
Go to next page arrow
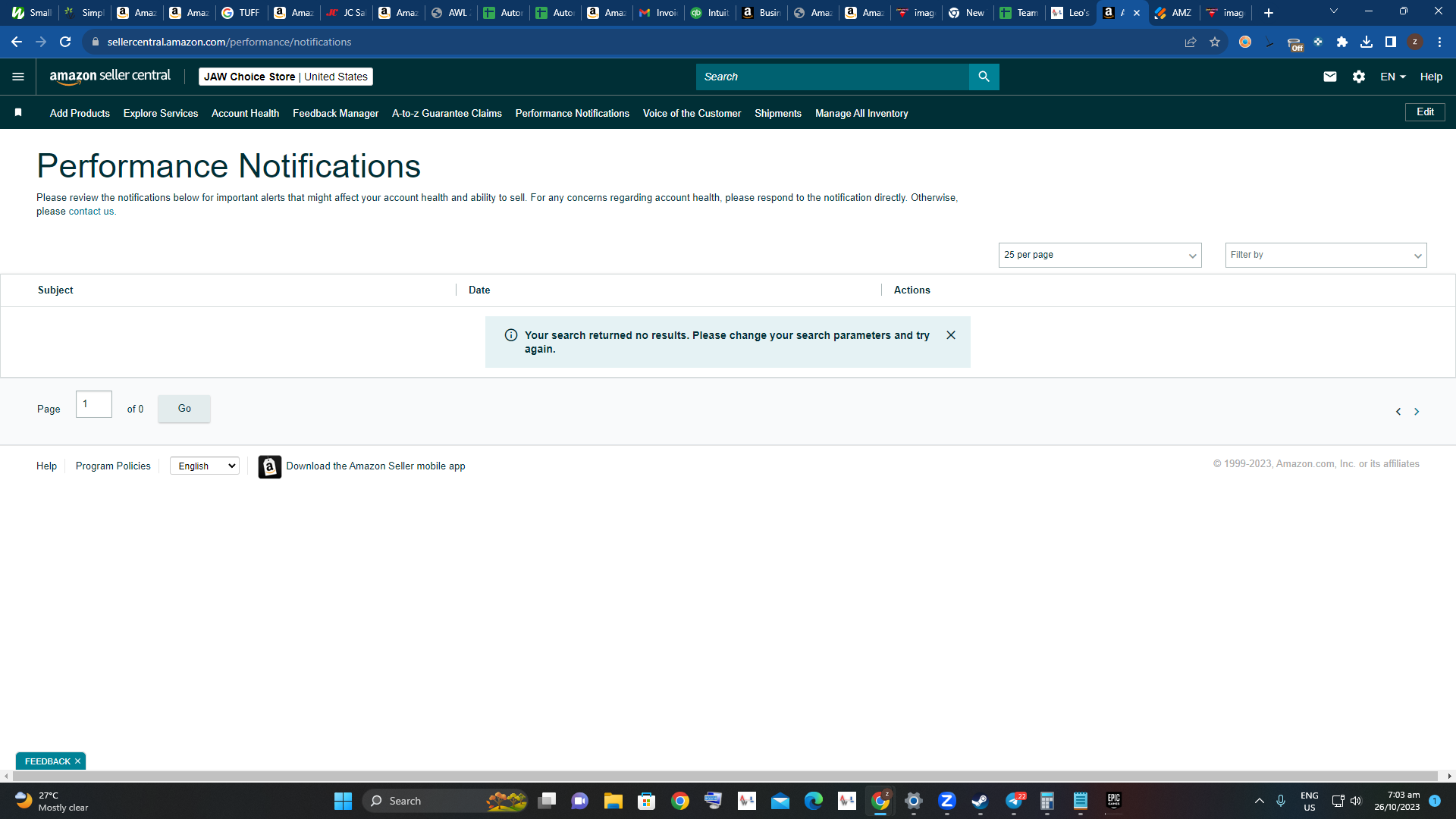1416,412
